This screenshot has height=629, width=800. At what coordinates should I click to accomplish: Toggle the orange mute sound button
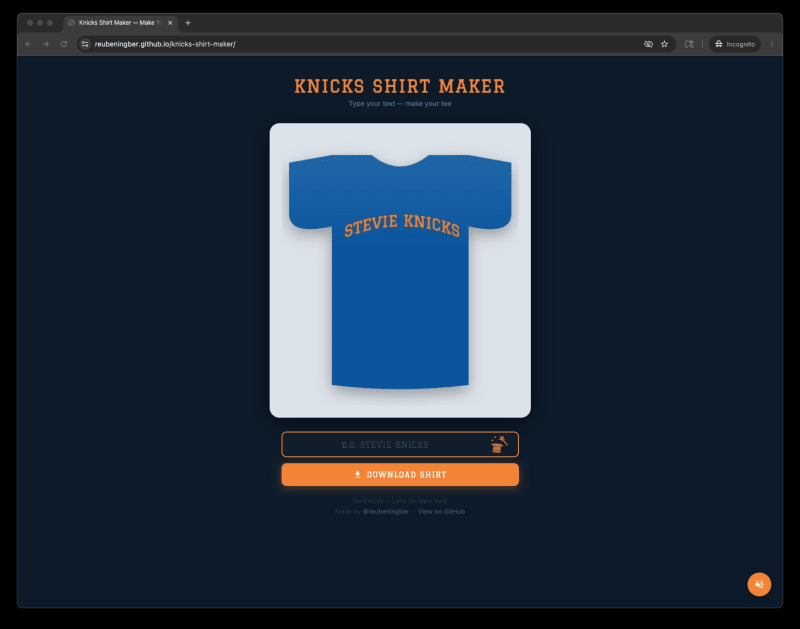(x=759, y=584)
